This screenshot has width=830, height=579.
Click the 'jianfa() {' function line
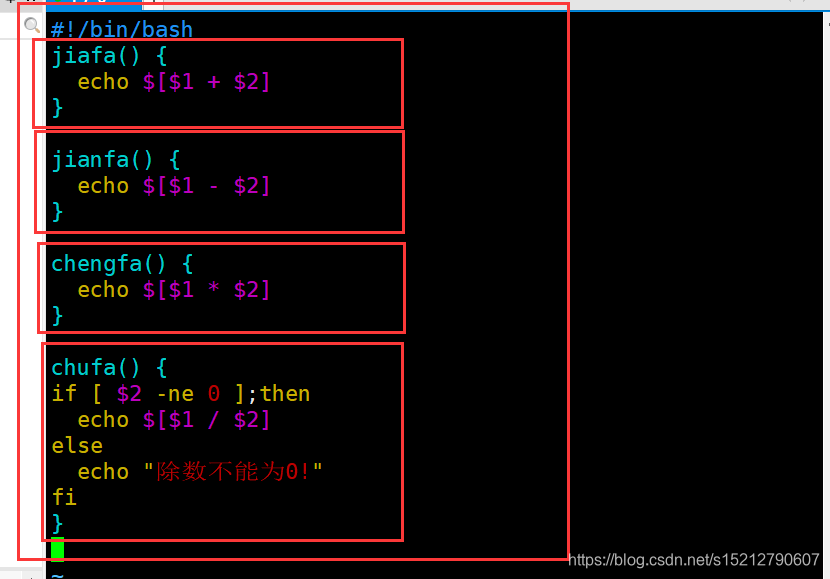coord(116,159)
